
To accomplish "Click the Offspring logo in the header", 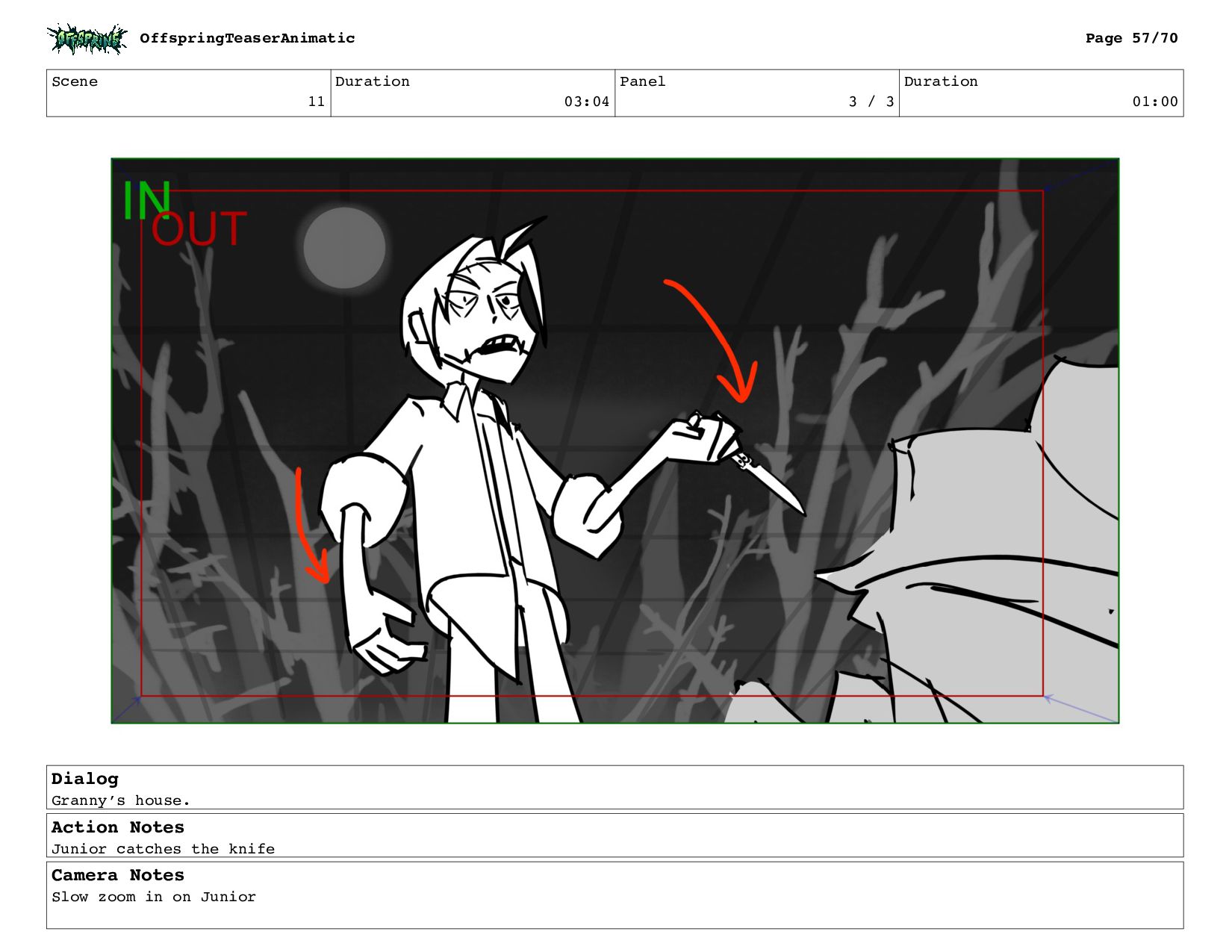I will [87, 39].
